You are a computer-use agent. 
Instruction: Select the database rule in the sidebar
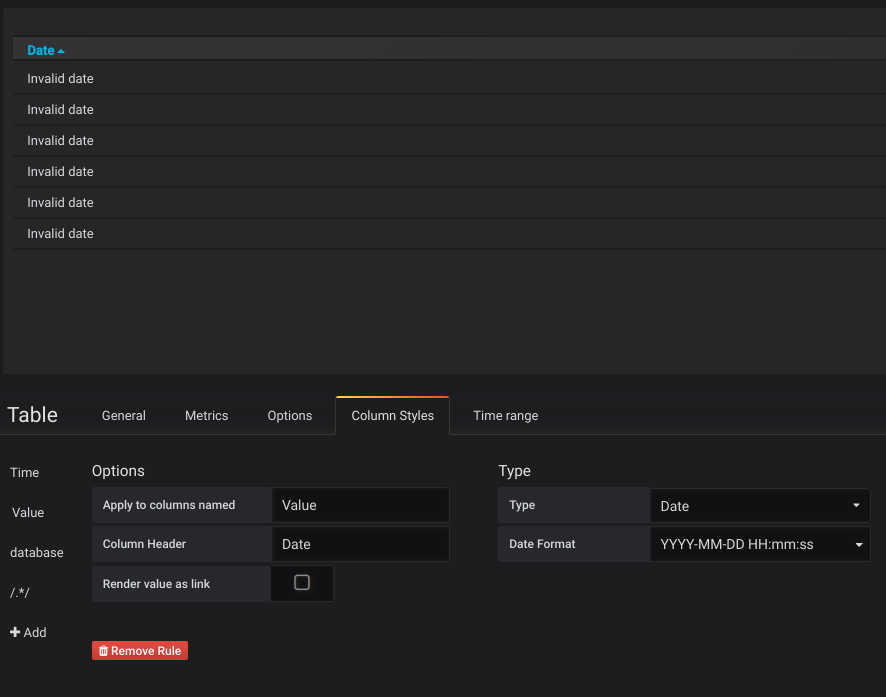point(37,552)
